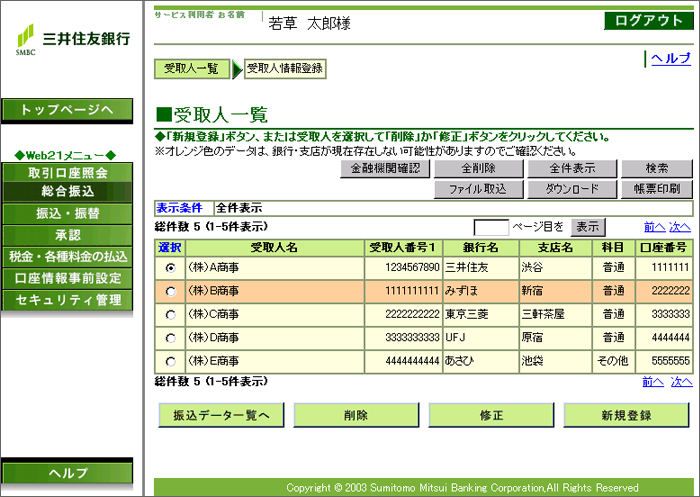Open 取引口座照会 menu item
The width and height of the screenshot is (700, 497).
pos(67,173)
